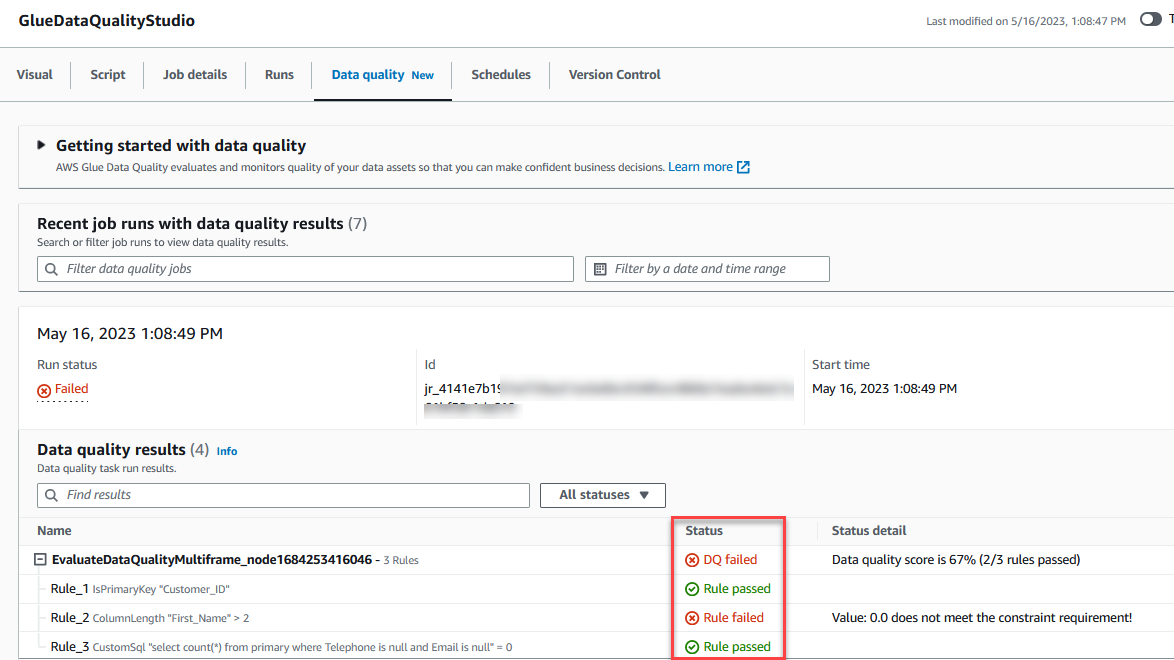Click the Last modified on 5/16/2023 text
The width and height of the screenshot is (1174, 660).
[1026, 21]
